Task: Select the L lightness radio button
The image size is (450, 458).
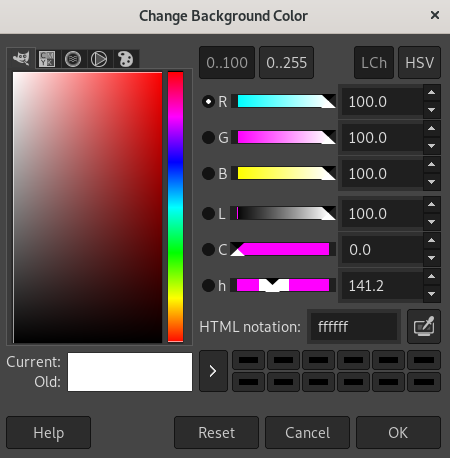Action: 208,213
